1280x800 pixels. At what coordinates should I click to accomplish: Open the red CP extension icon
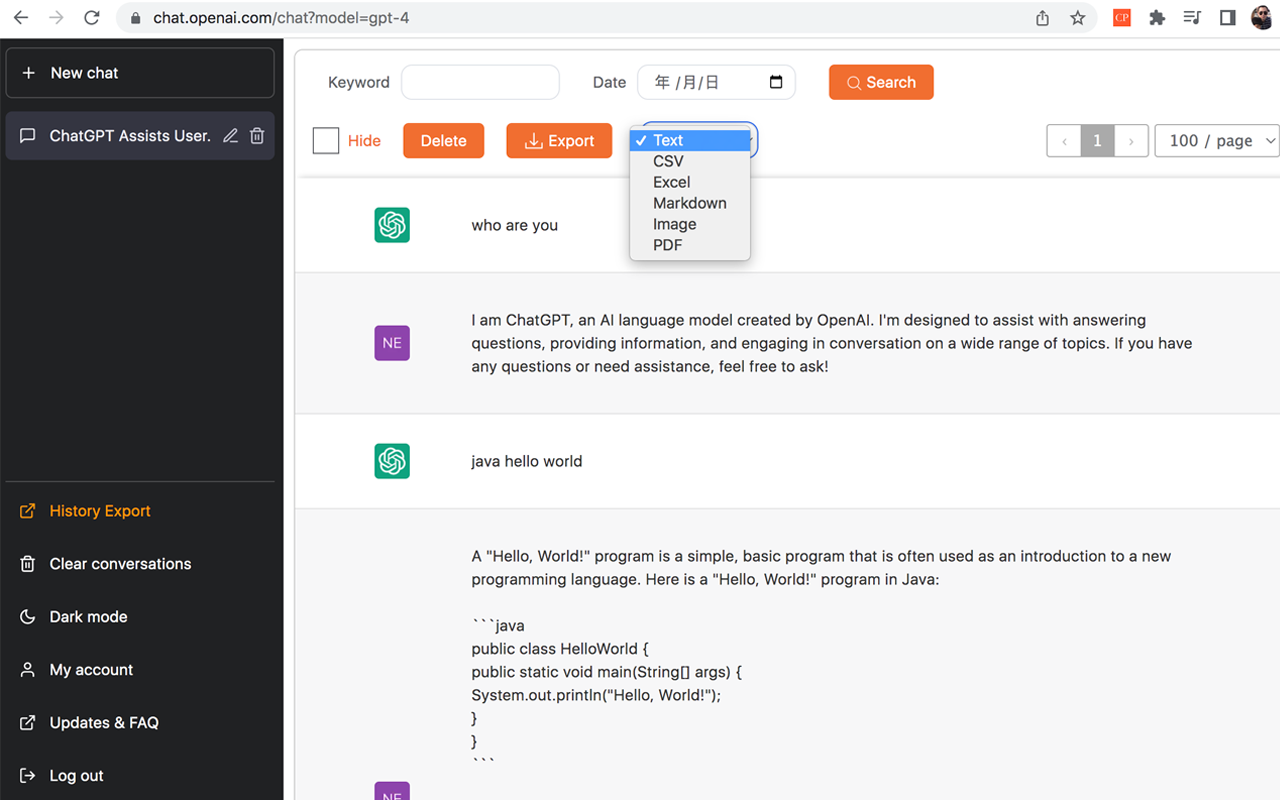[x=1122, y=18]
